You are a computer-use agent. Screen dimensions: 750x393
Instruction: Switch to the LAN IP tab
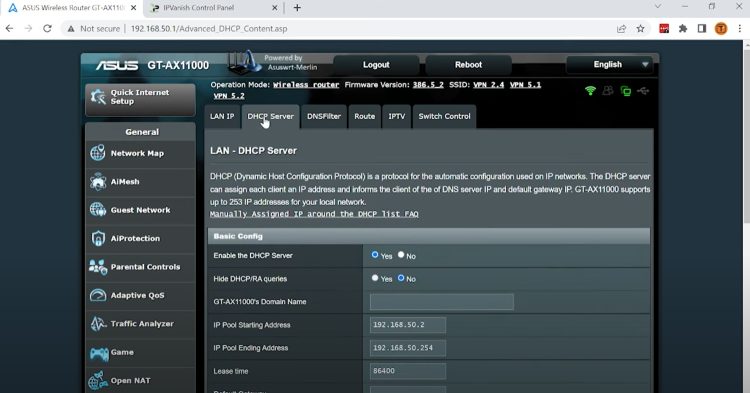tap(222, 117)
